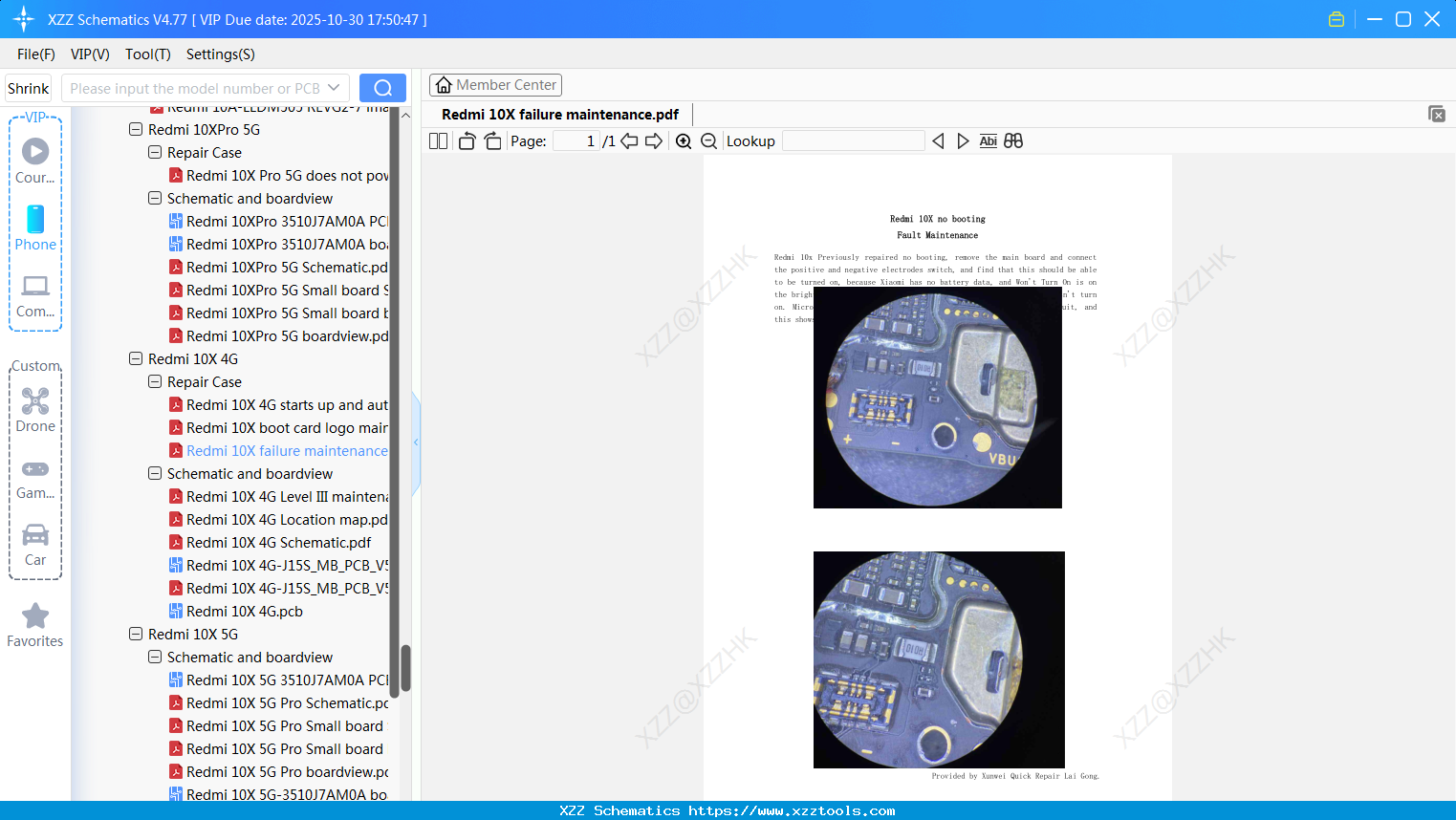Collapse Schematic and boardview under Redmi 10XPro 5G
1456x820 pixels.
click(x=155, y=198)
